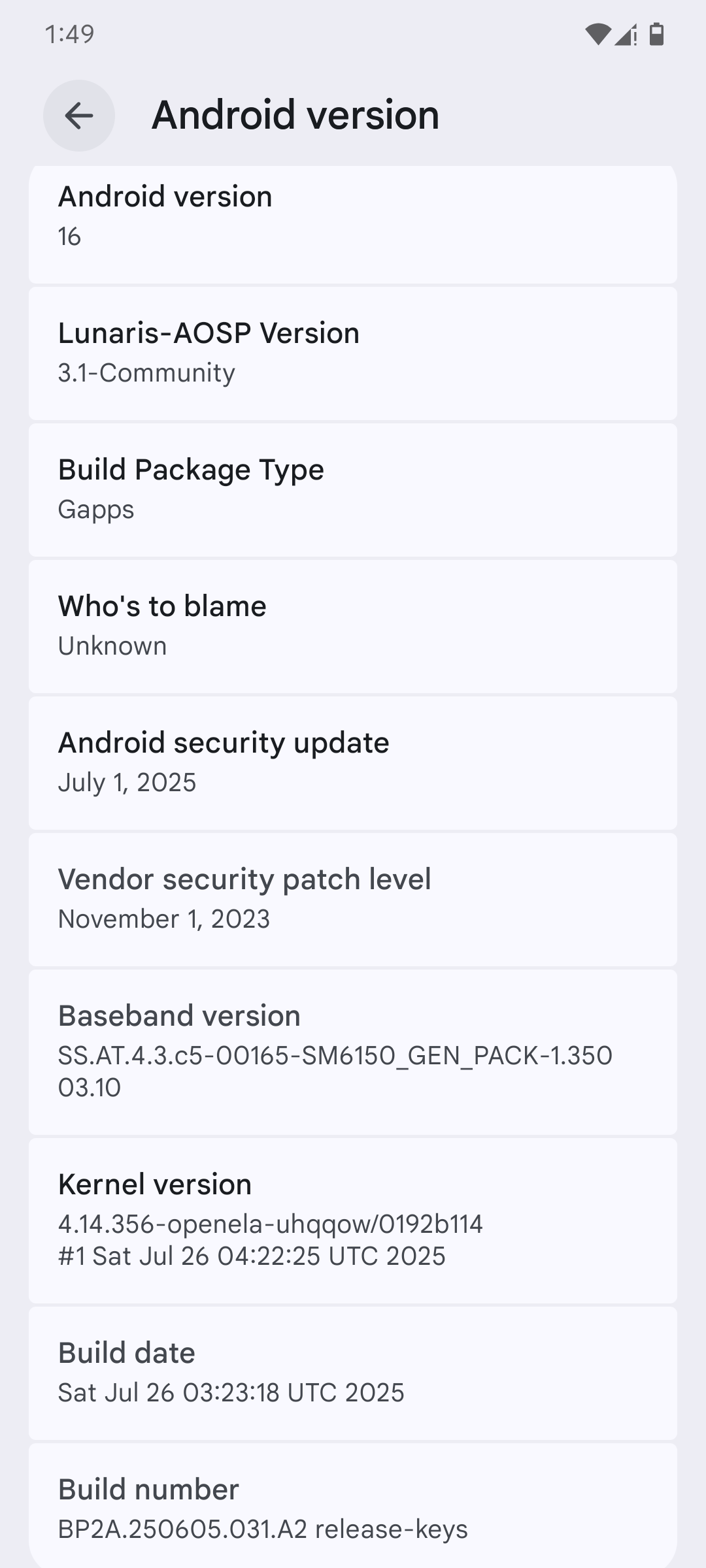
Task: Tap the Build date row
Action: click(353, 1373)
